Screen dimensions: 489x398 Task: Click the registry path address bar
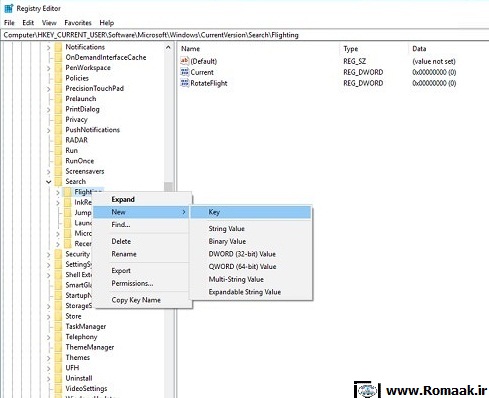click(x=244, y=35)
